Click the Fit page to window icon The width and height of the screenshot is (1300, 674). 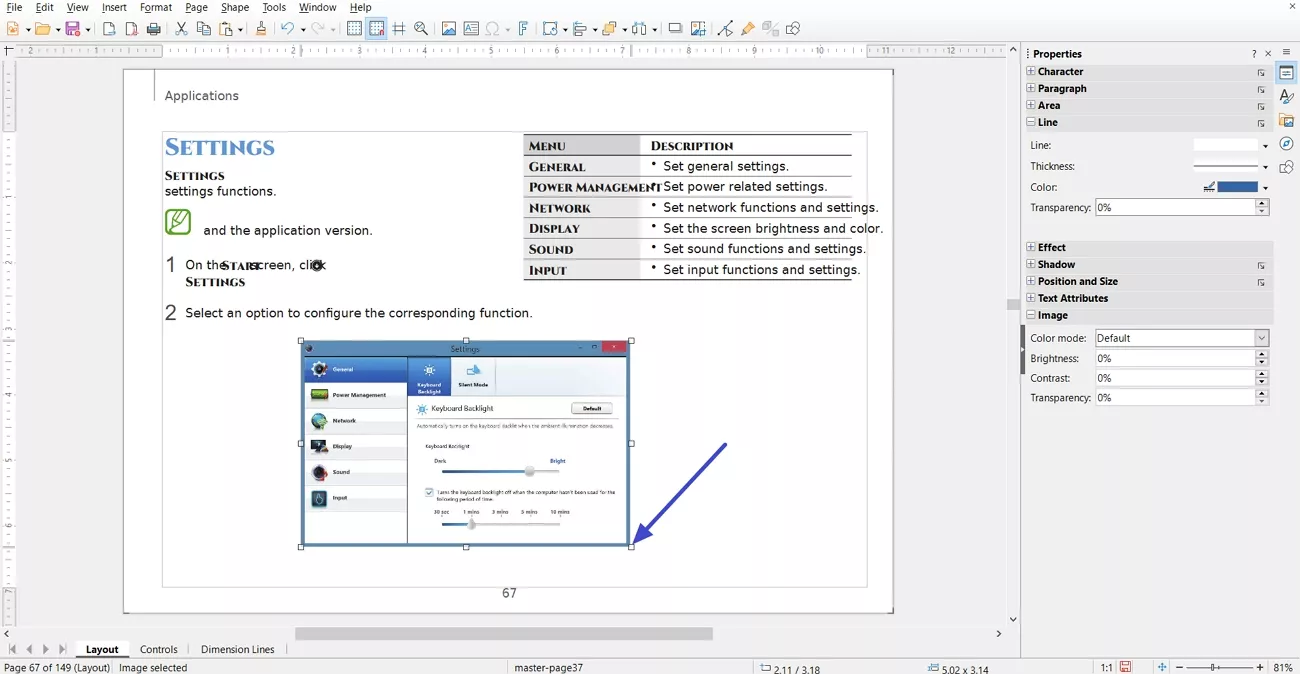(x=1162, y=667)
